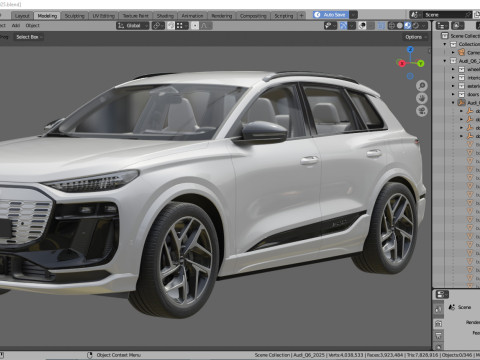The height and width of the screenshot is (360, 480).
Task: Switch to solid viewport shading
Action: click(400, 26)
